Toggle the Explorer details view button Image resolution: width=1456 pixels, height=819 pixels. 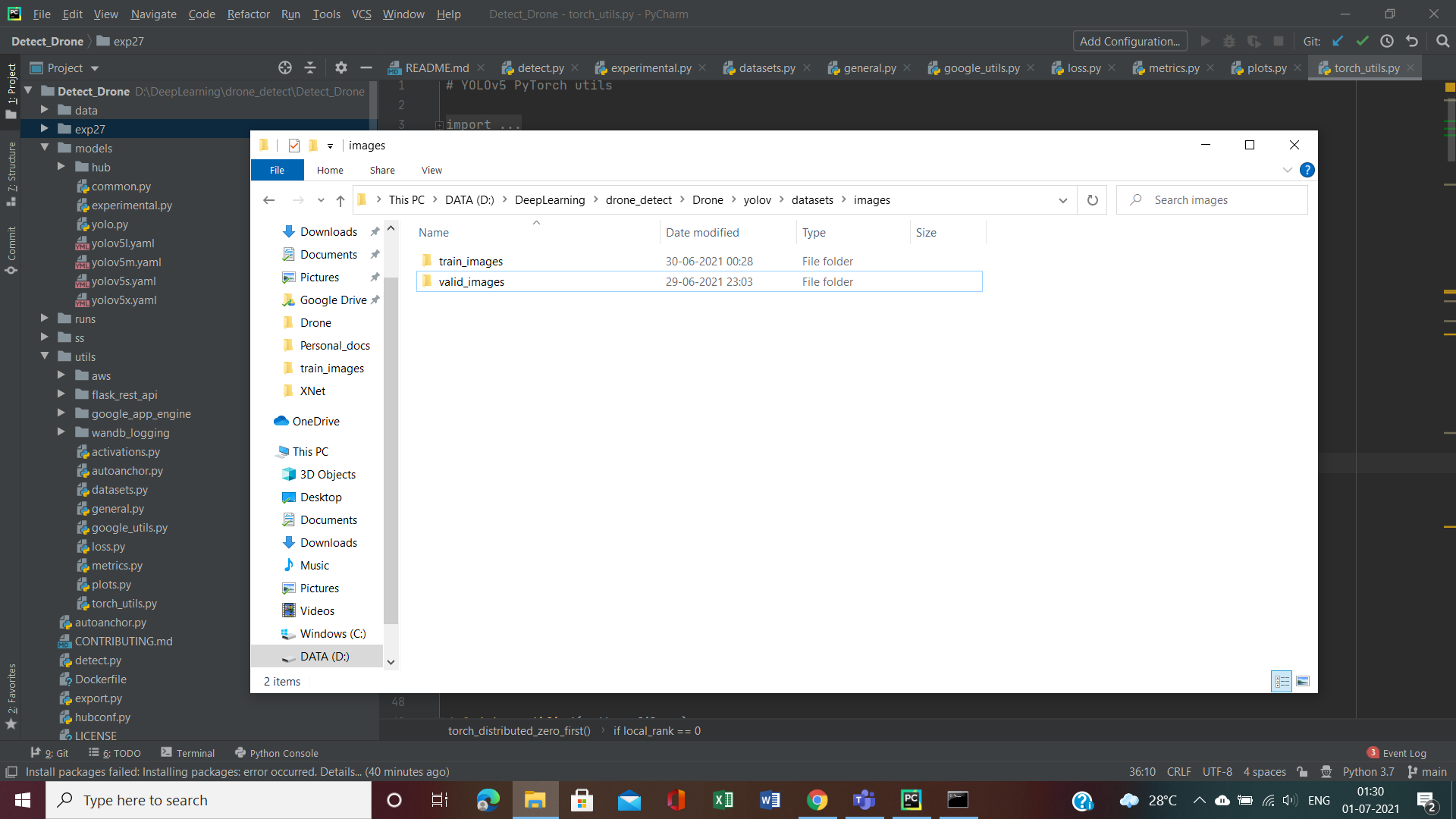coord(1282,681)
